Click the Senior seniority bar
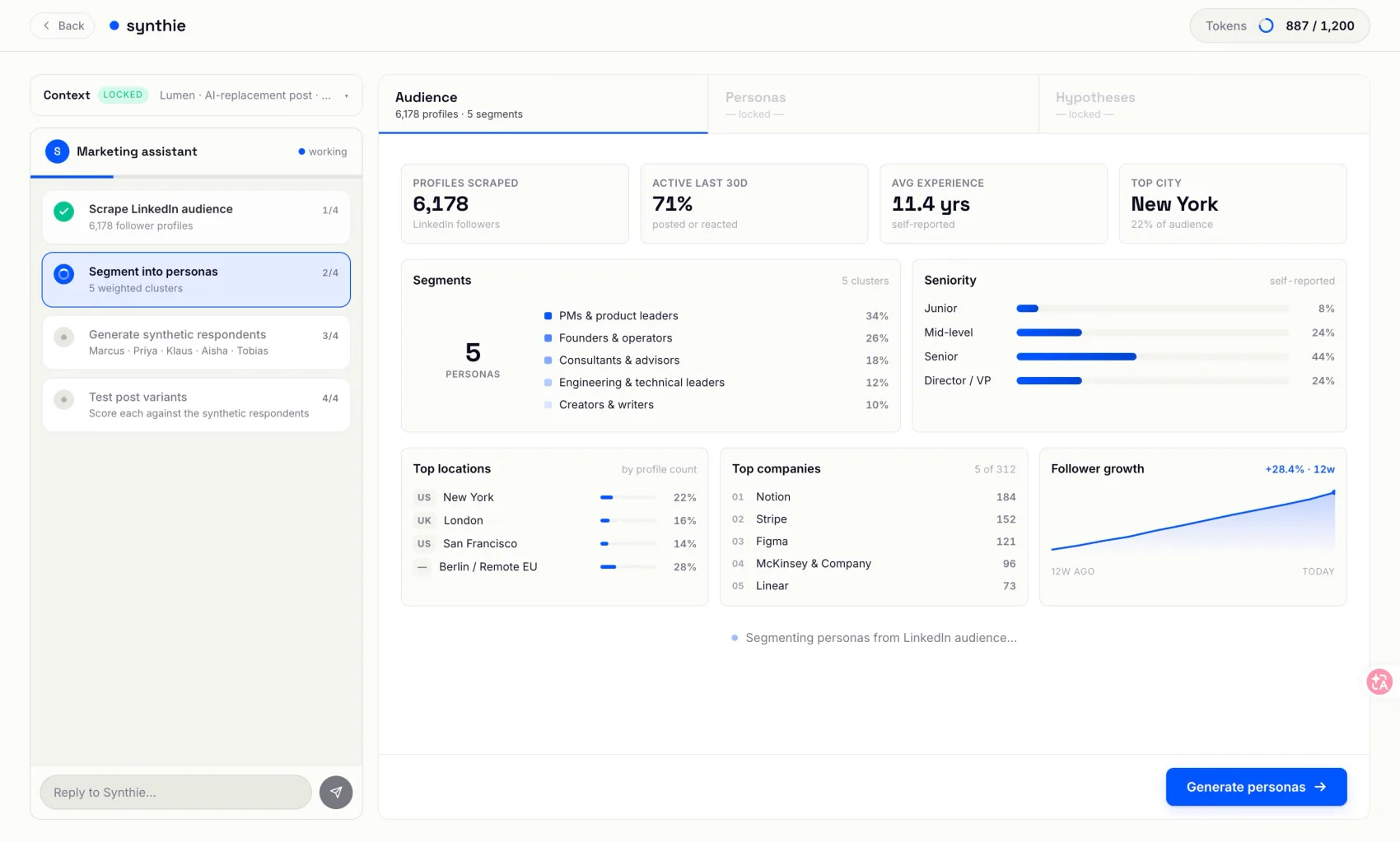1400x842 pixels. [1152, 356]
